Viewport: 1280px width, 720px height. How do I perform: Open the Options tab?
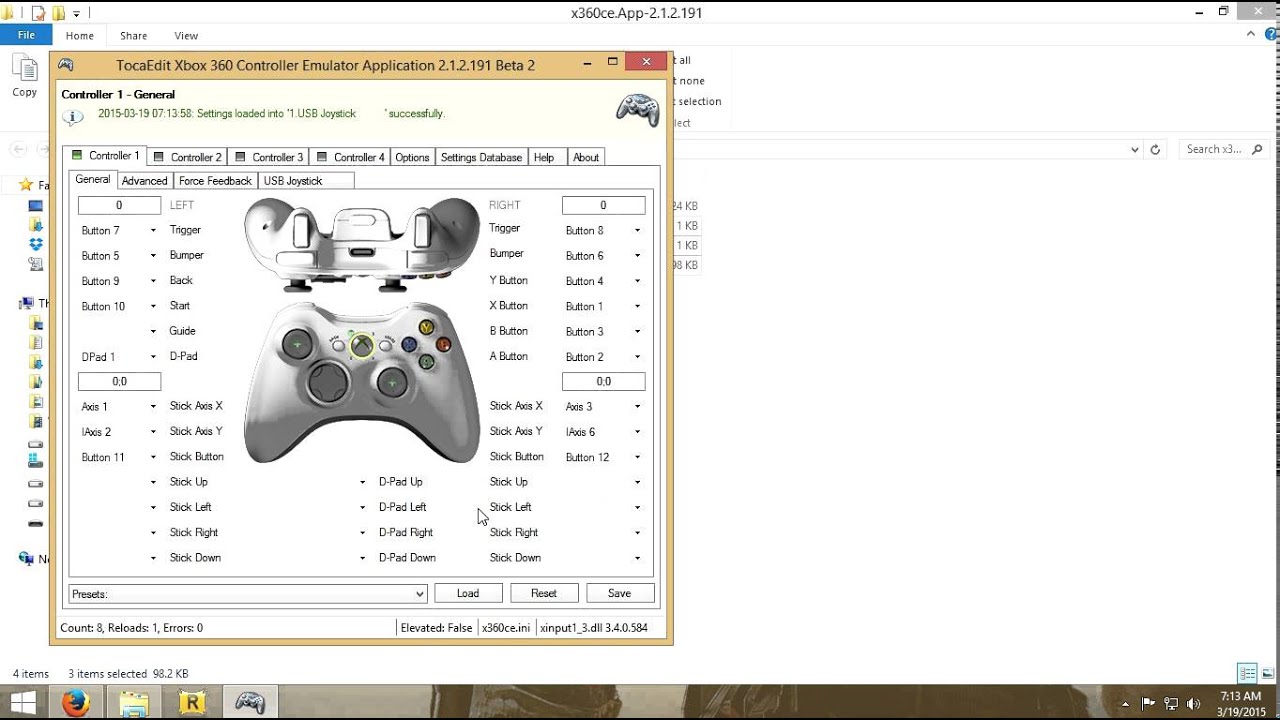point(412,157)
